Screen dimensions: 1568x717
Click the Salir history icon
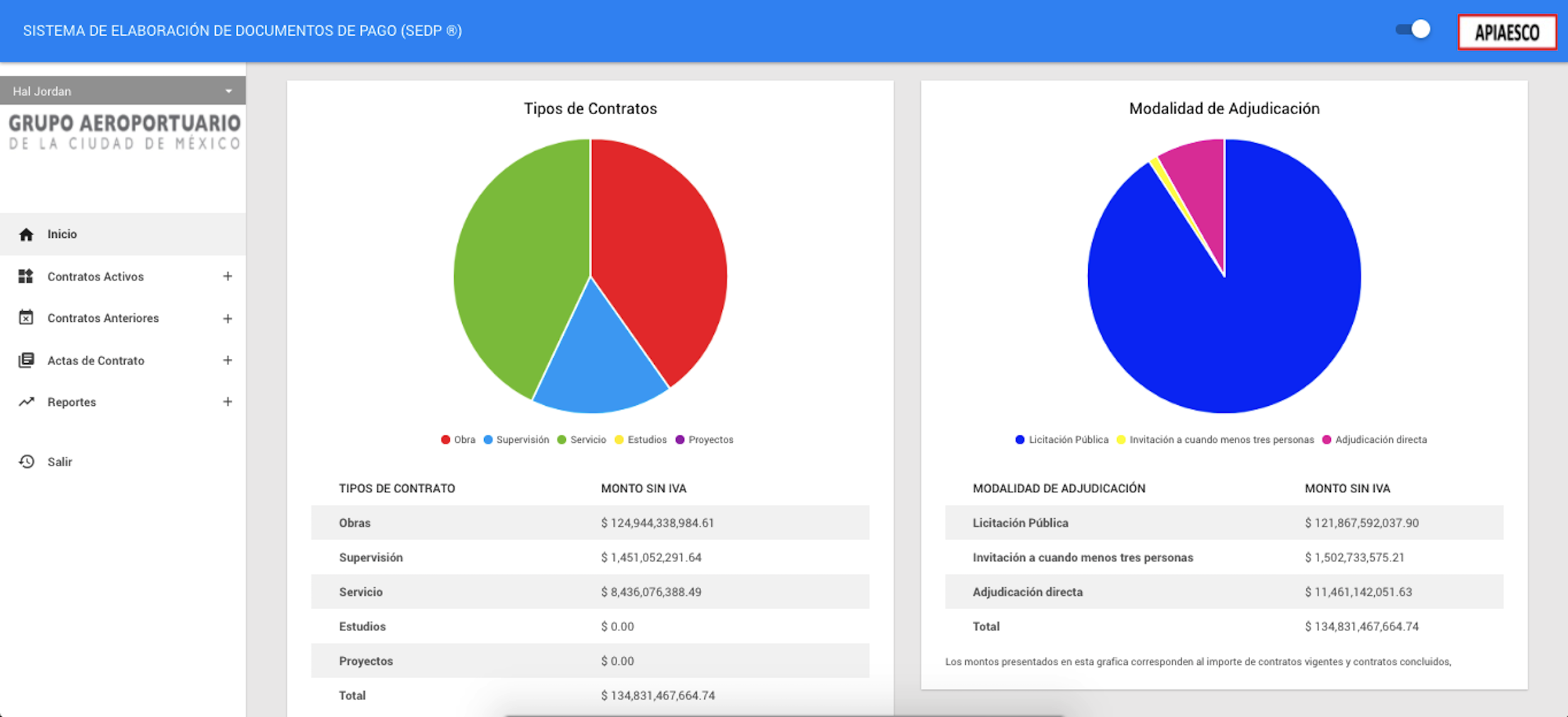click(26, 462)
